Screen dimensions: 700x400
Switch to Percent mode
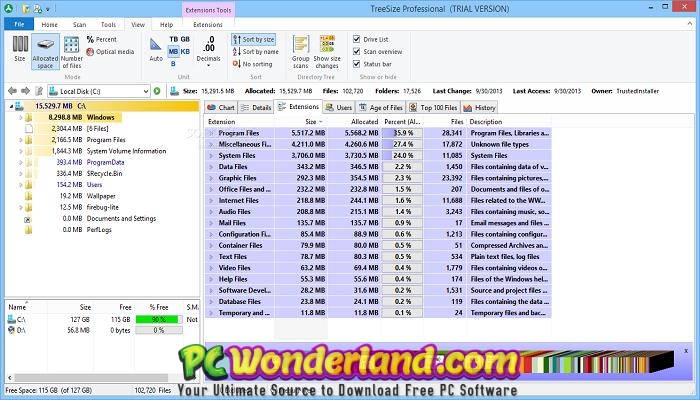(x=101, y=39)
